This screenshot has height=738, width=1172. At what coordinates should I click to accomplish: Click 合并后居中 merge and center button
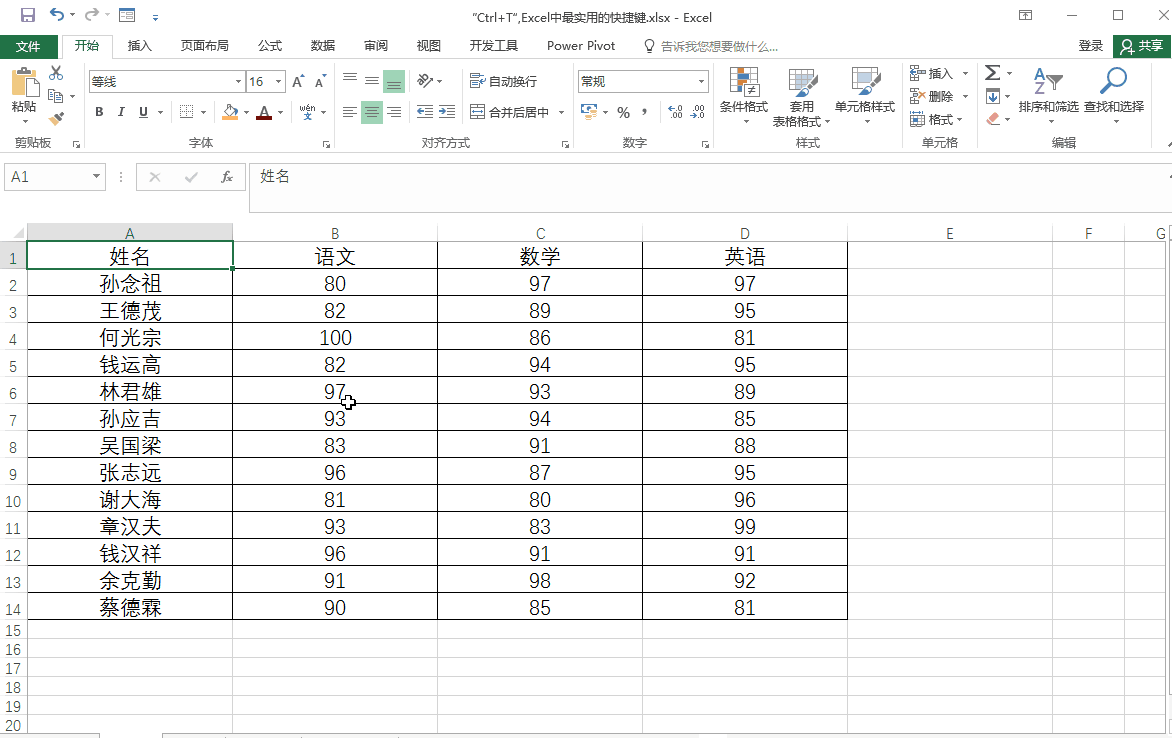pos(510,112)
